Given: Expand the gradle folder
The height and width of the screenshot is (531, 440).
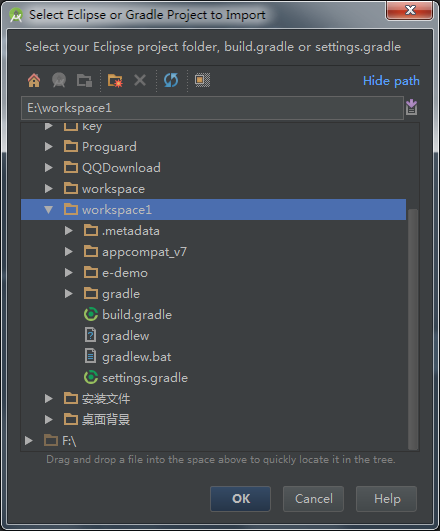Looking at the screenshot, I should (x=69, y=294).
